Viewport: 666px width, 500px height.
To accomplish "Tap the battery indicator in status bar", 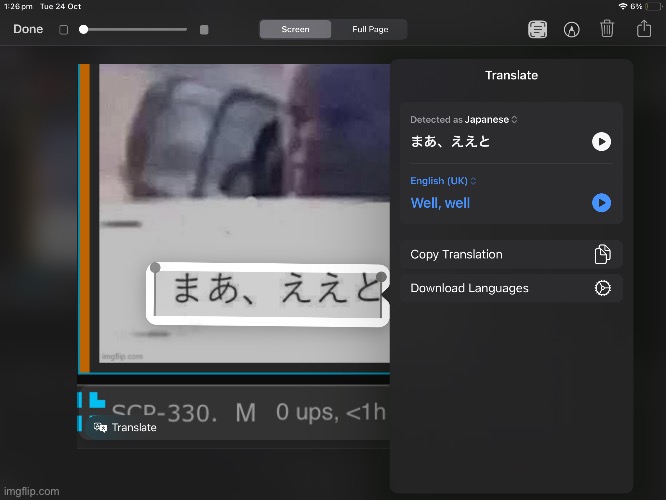I will (653, 6).
